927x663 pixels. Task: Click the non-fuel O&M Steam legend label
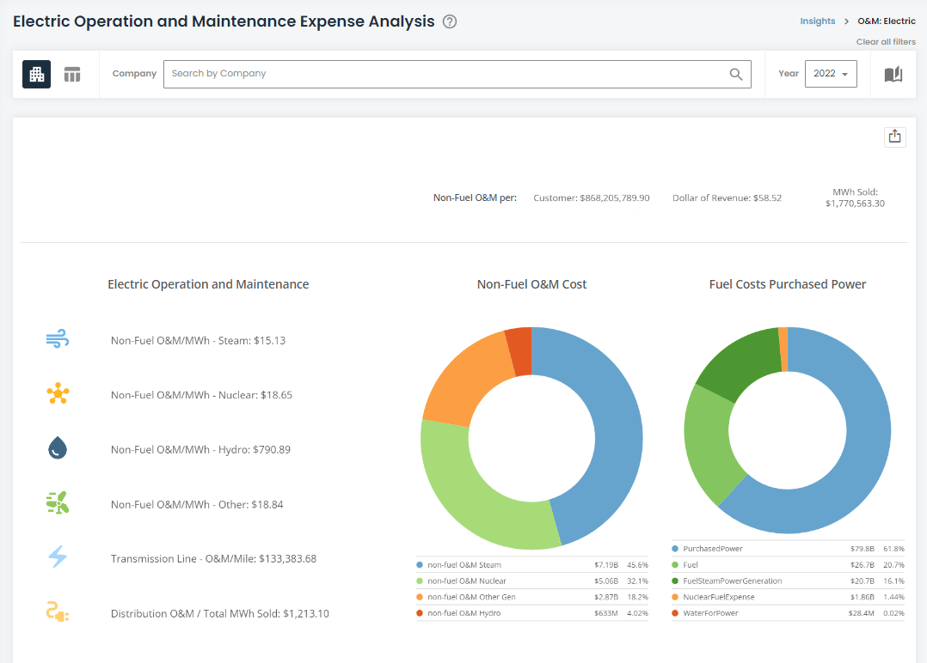click(464, 565)
